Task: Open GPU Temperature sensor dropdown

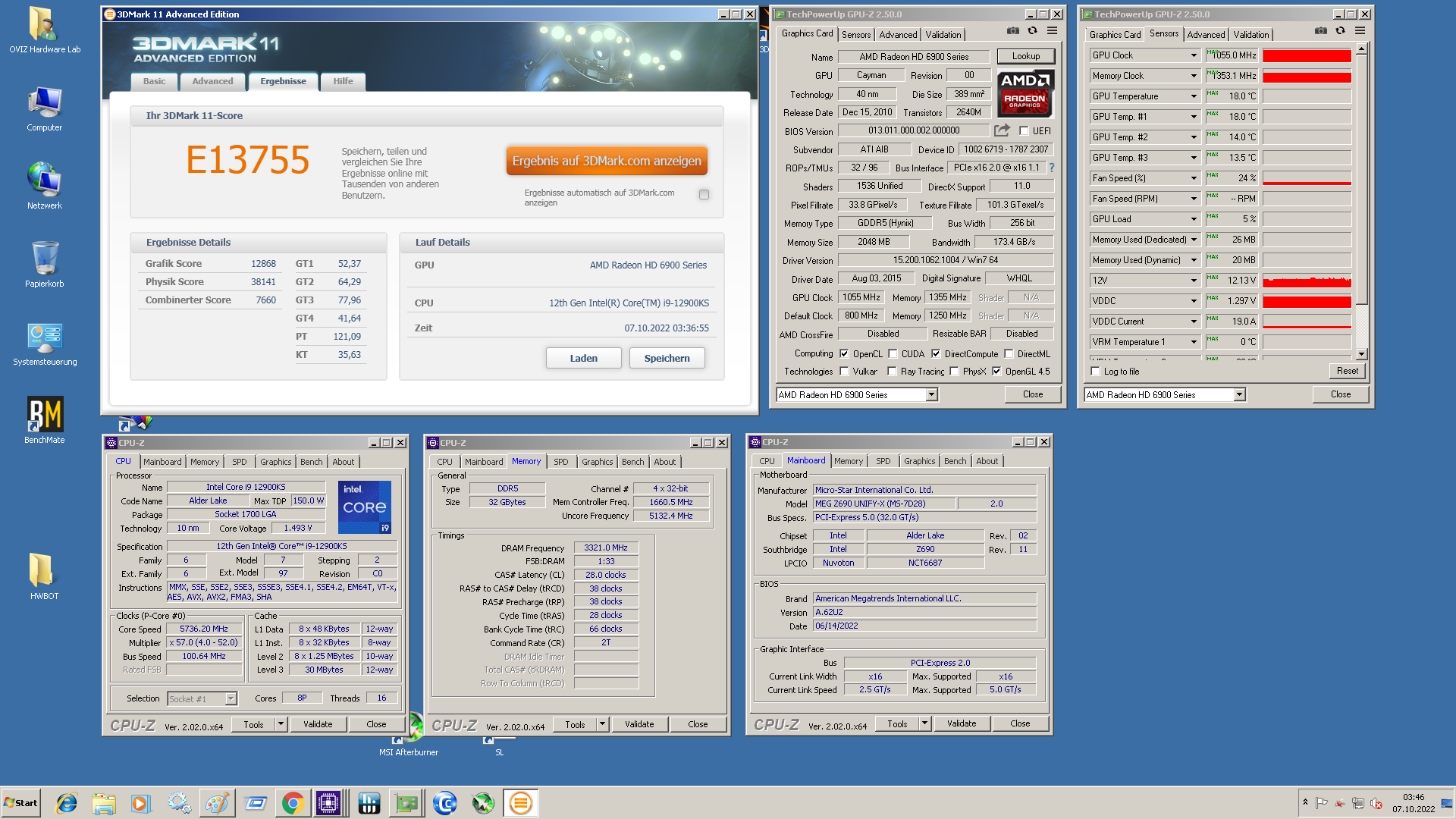Action: click(x=1194, y=96)
